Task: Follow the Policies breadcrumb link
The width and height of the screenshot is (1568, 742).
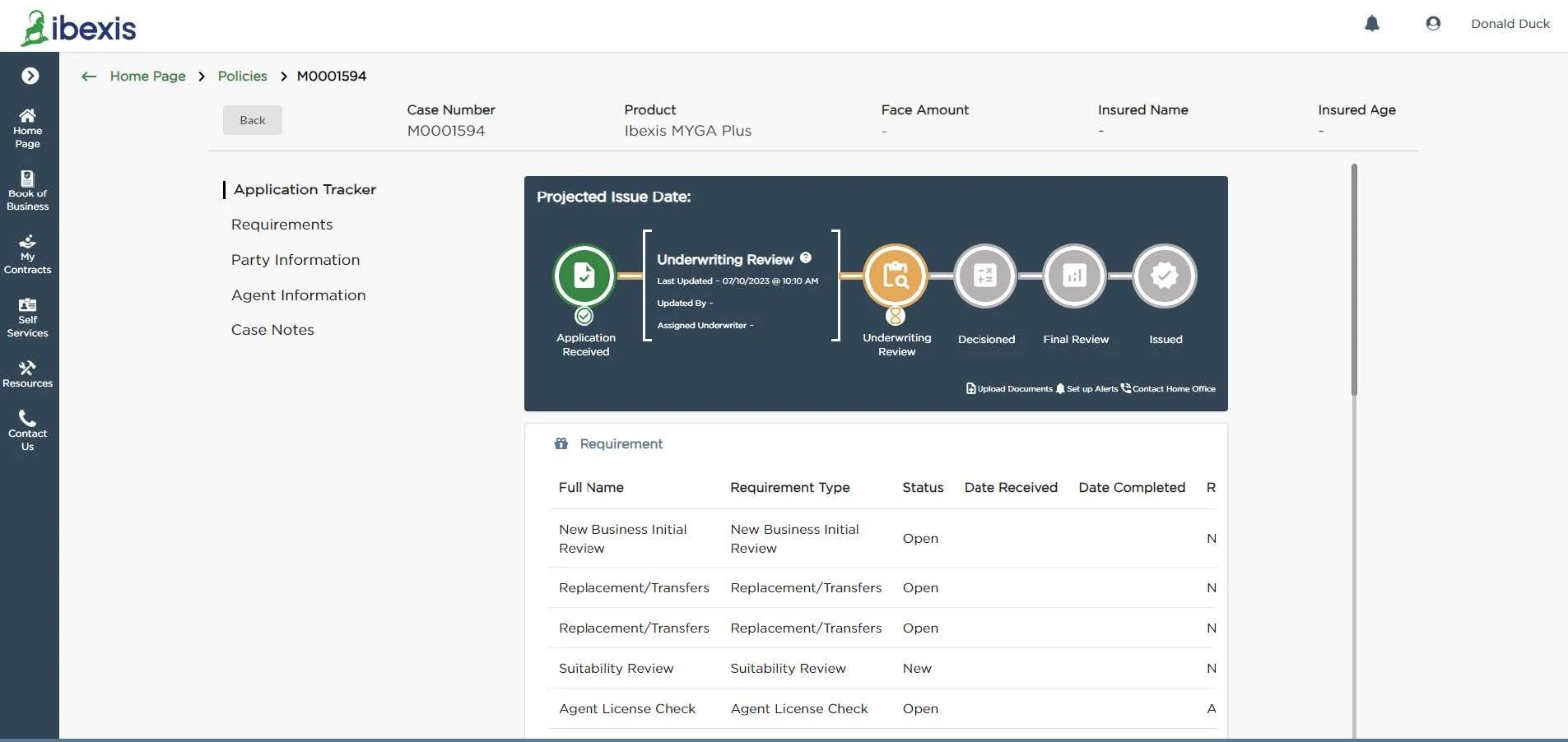Action: click(242, 77)
